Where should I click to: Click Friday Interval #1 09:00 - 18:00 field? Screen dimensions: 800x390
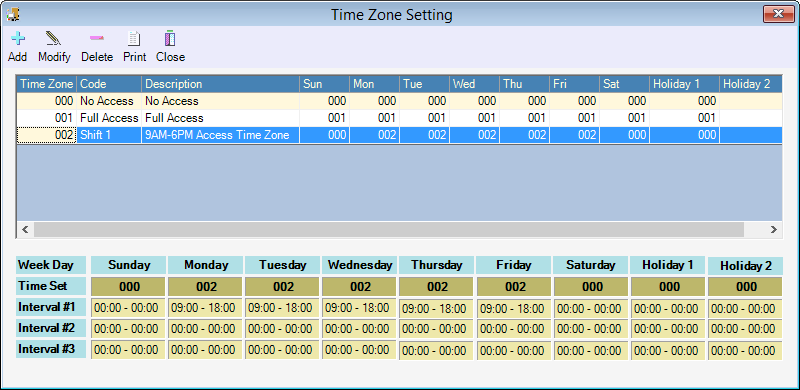click(x=513, y=309)
